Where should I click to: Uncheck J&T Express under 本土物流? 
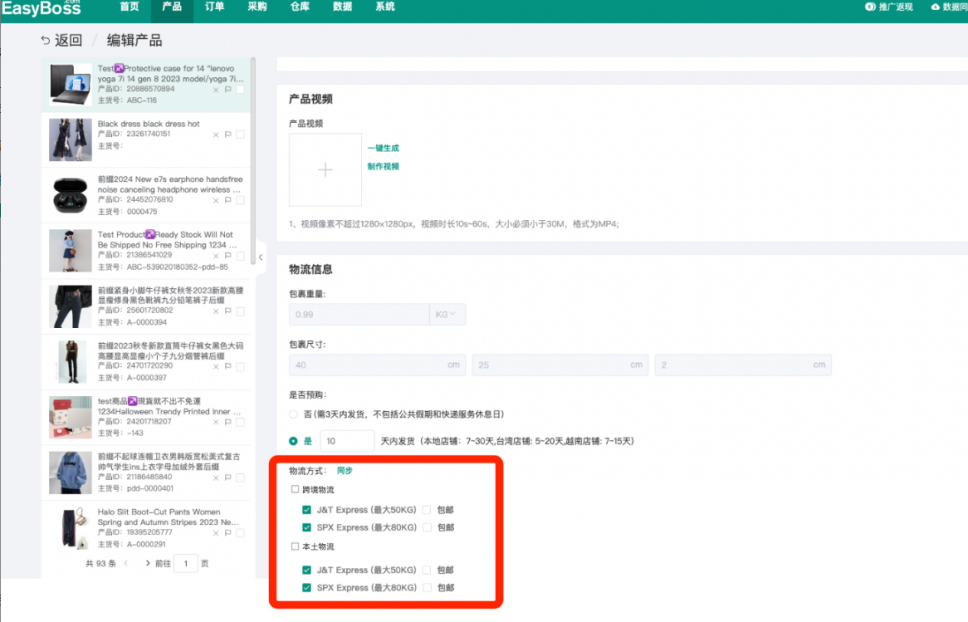[x=306, y=569]
